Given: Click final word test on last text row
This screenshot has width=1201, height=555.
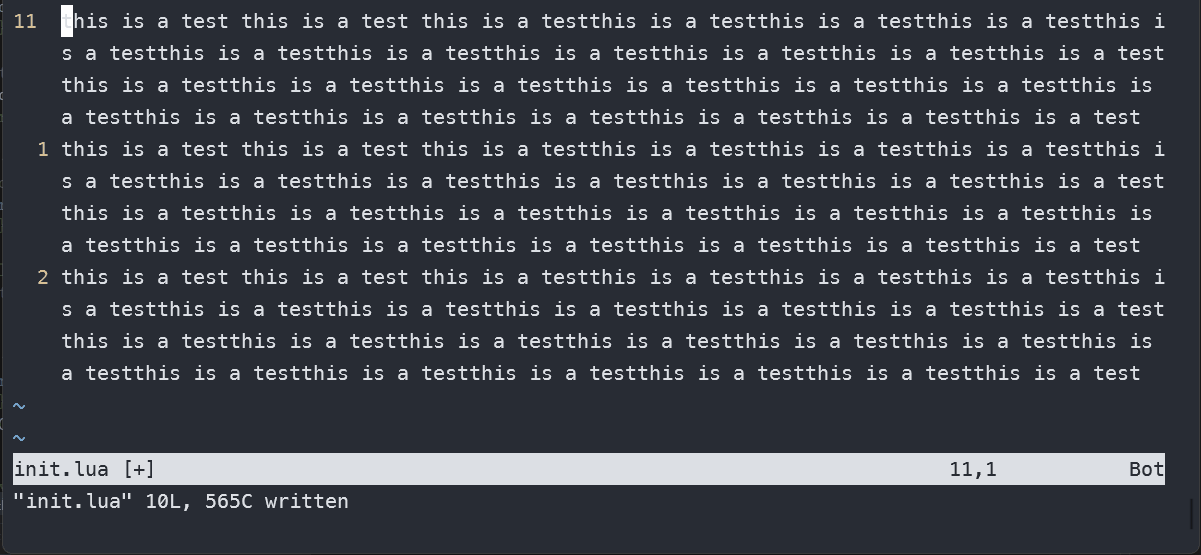Looking at the screenshot, I should tap(1117, 374).
